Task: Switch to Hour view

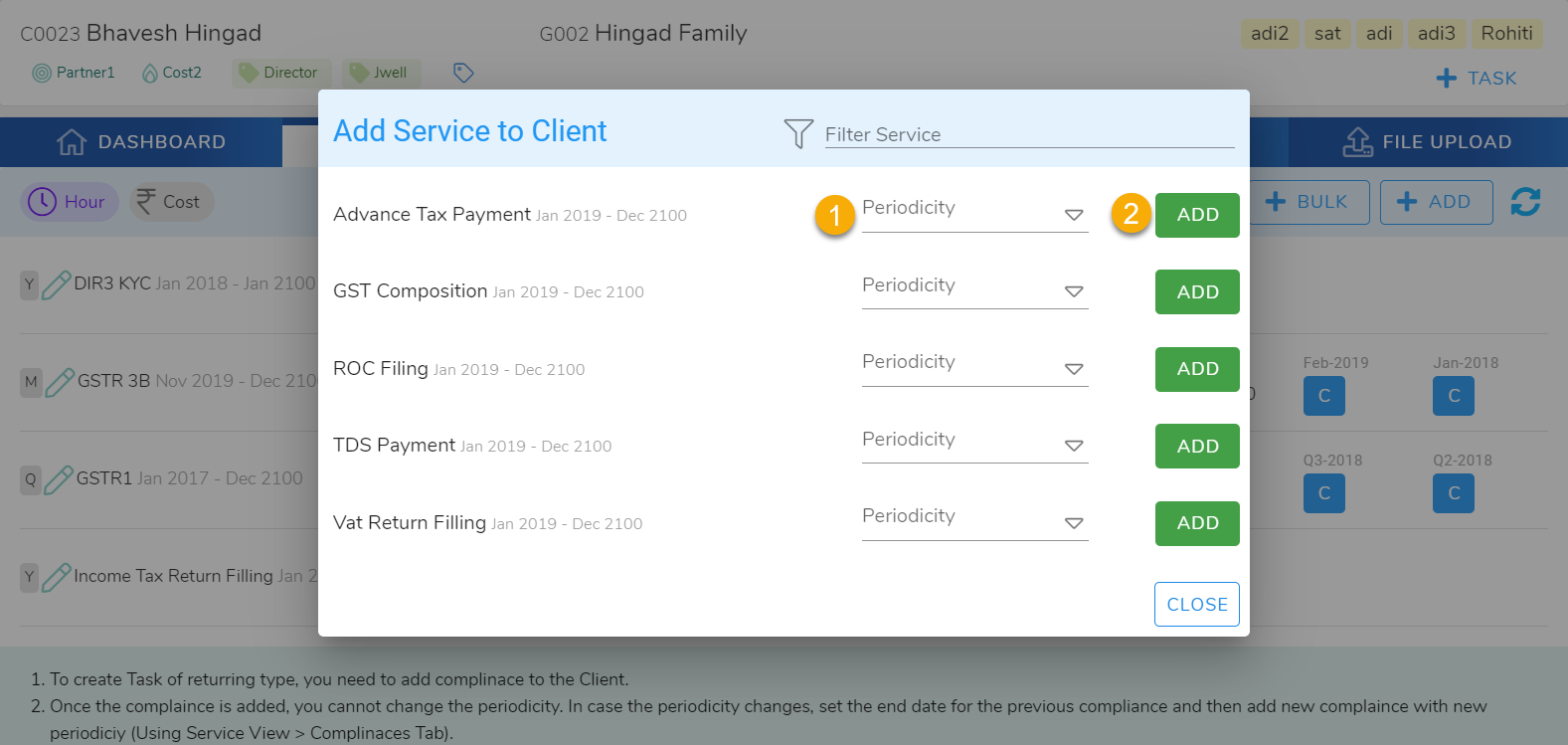Action: pos(68,201)
